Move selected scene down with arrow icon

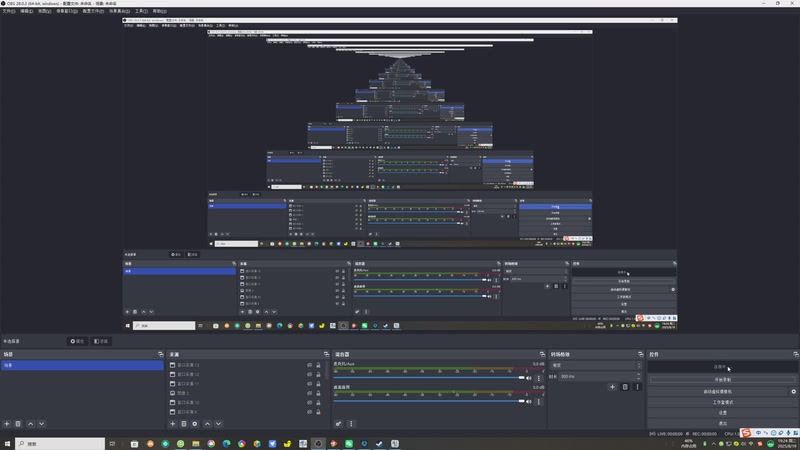tap(41, 423)
